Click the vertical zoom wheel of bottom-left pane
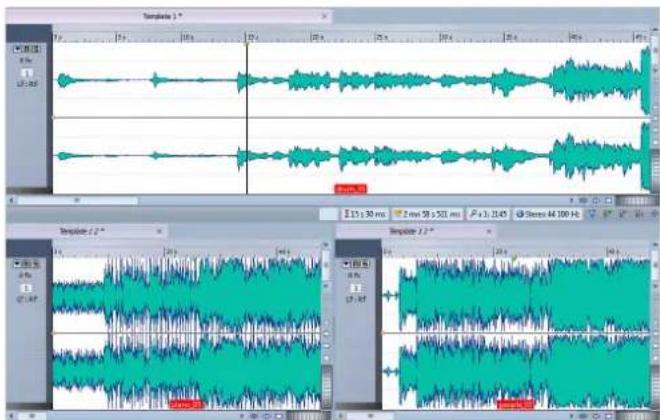This screenshot has height=420, width=660. click(x=327, y=387)
